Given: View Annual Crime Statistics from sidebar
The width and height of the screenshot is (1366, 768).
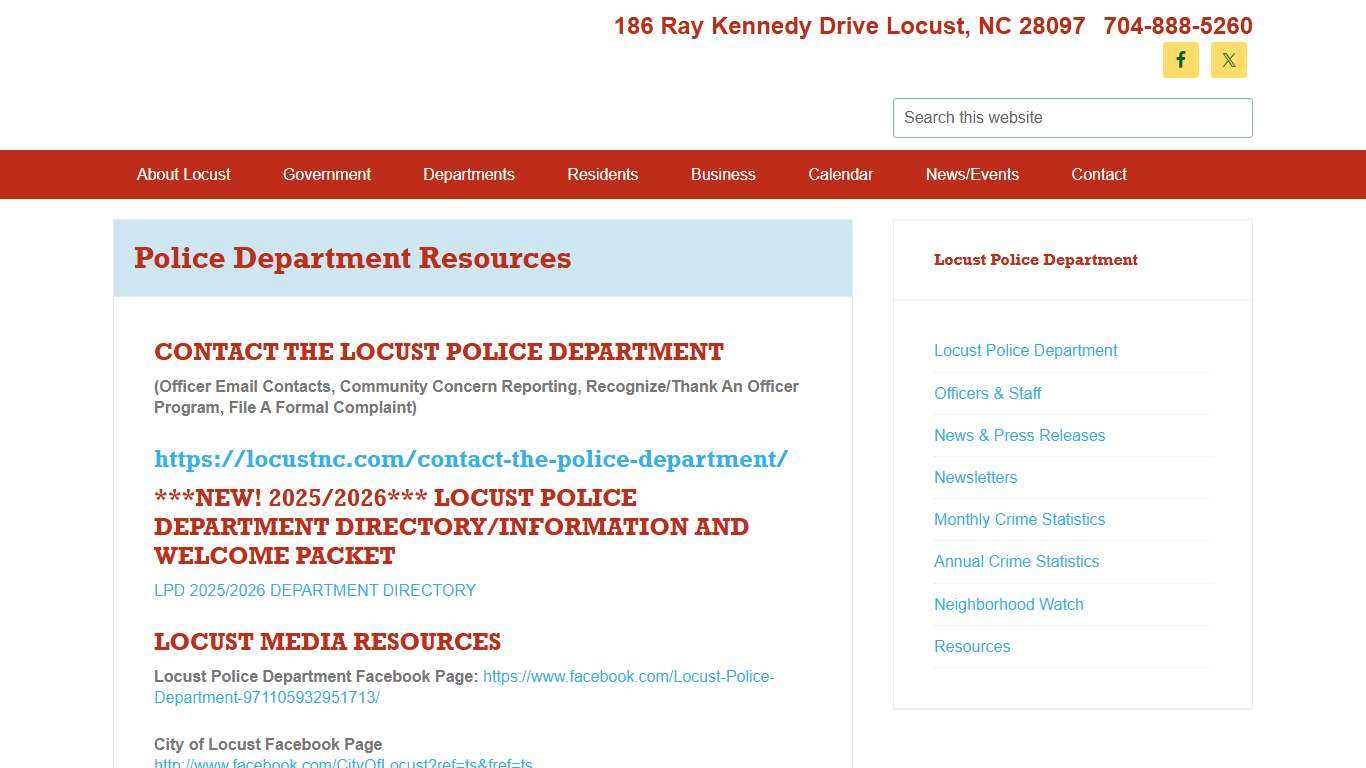Looking at the screenshot, I should click(x=1016, y=561).
